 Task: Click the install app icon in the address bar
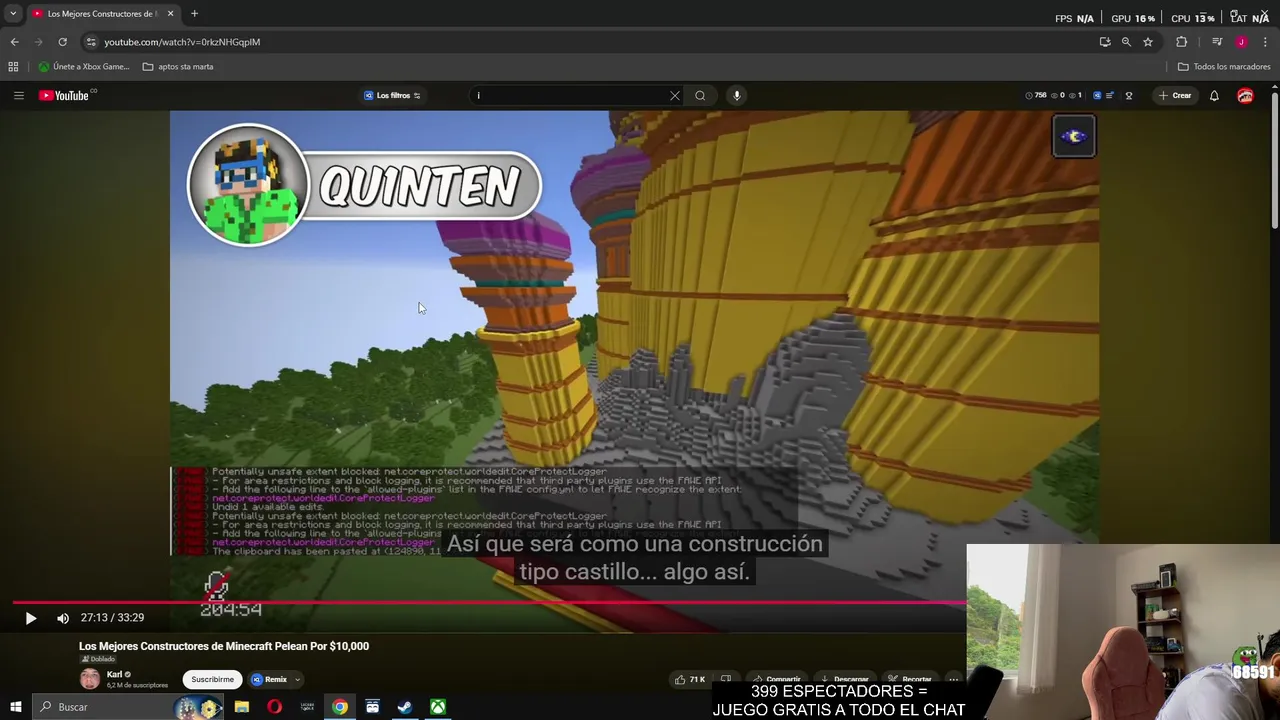pos(1104,42)
